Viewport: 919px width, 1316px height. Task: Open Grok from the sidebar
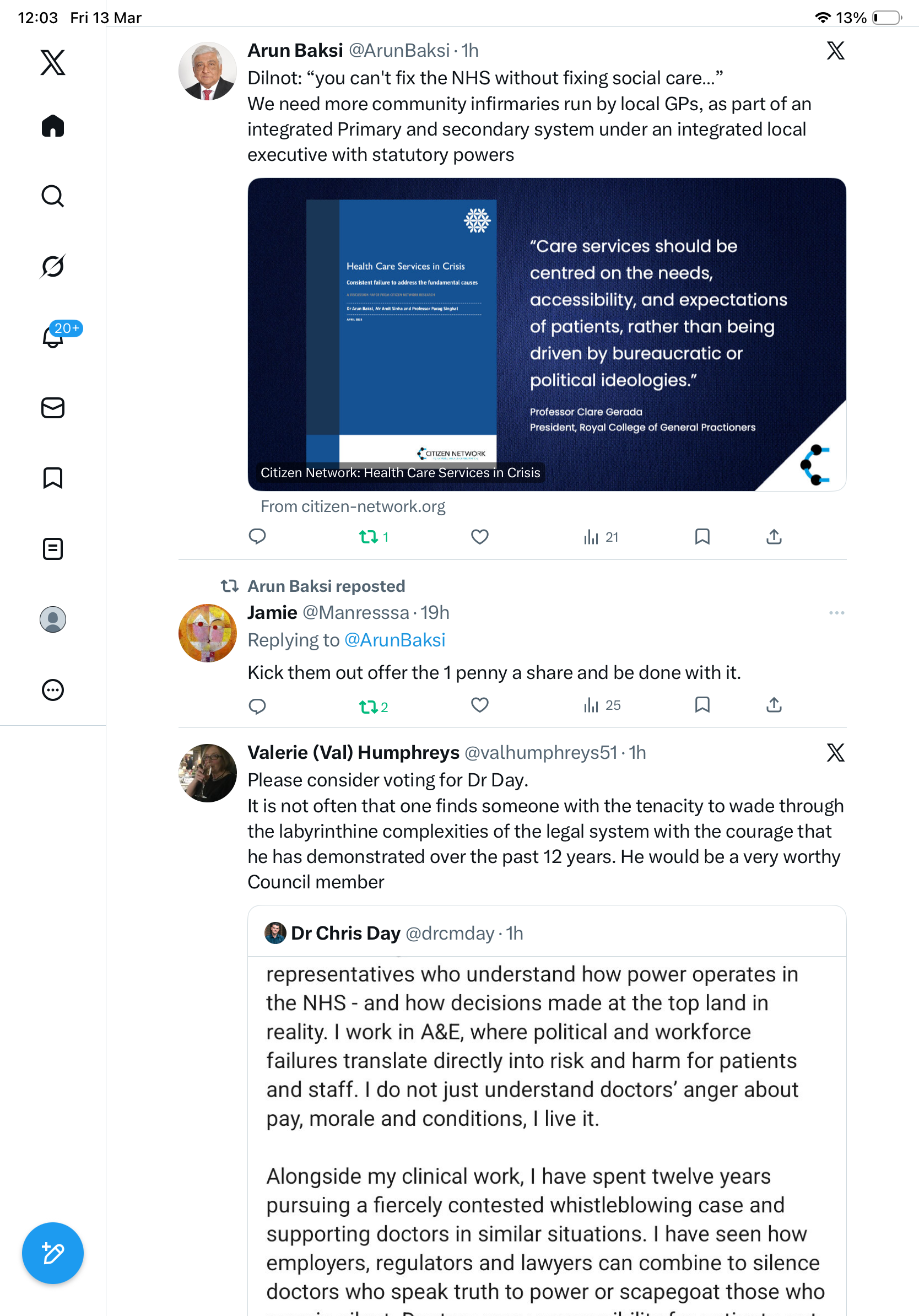point(53,266)
